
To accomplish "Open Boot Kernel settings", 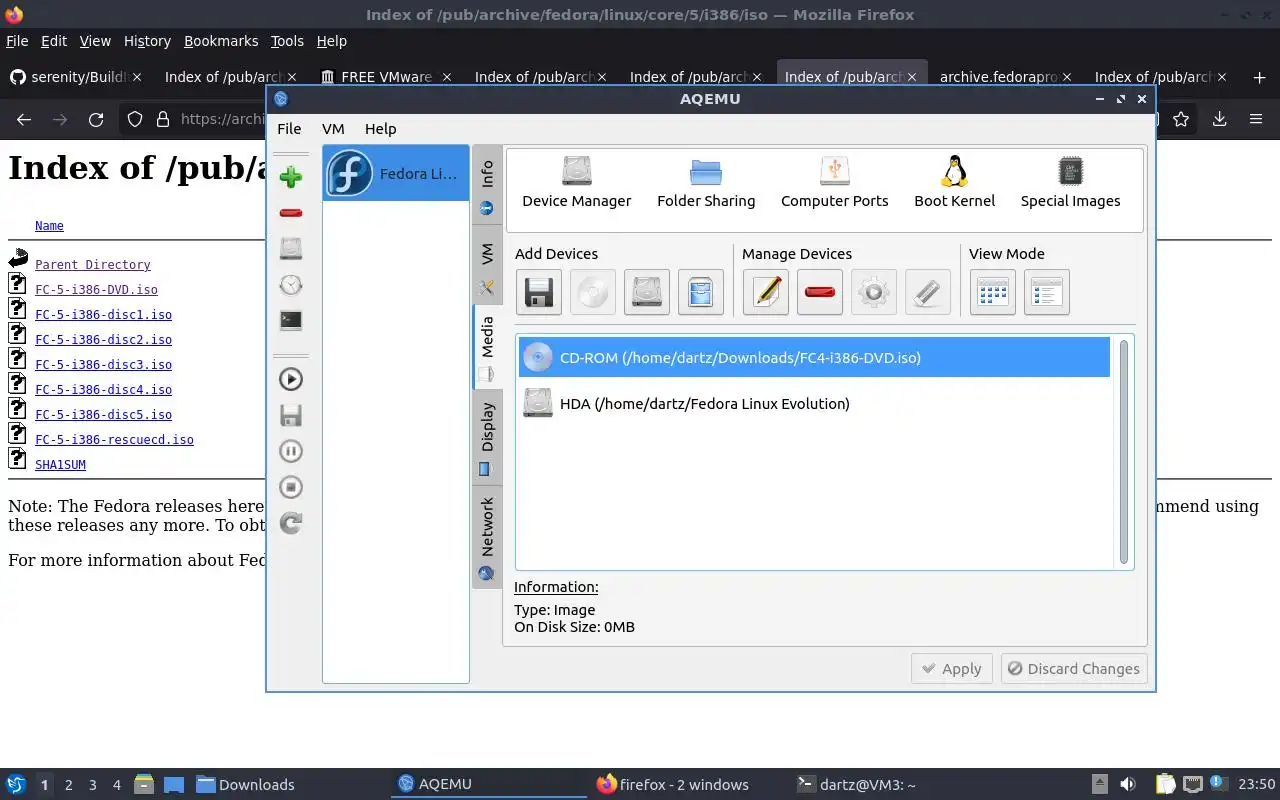I will tap(955, 182).
